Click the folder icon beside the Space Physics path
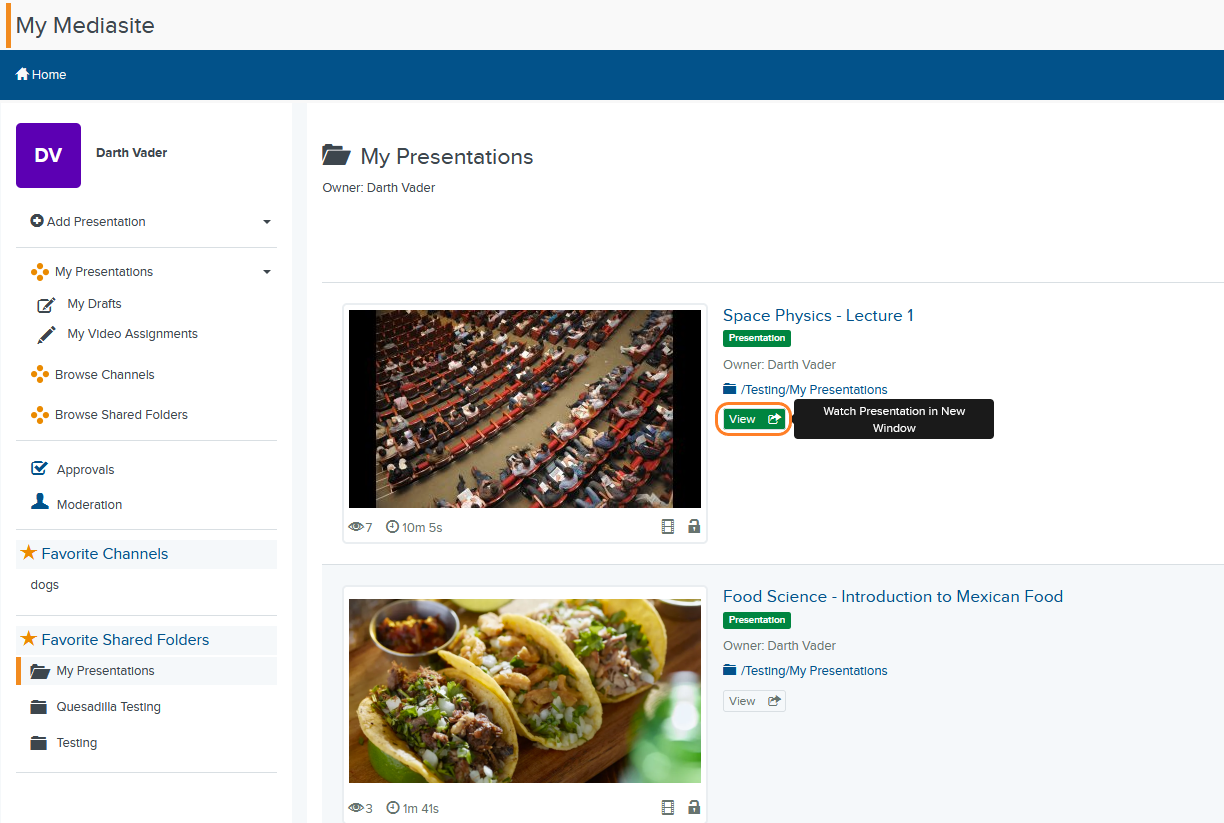 coord(730,389)
